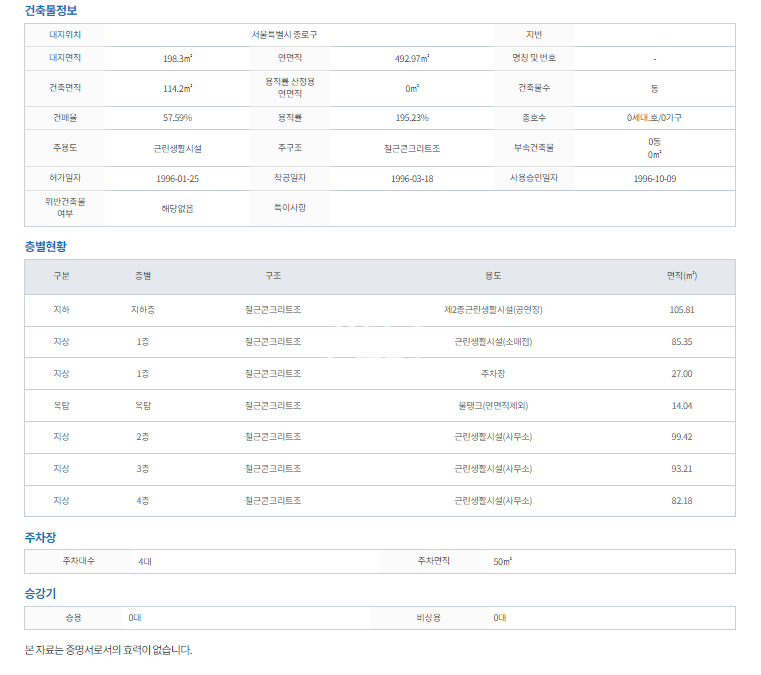The height and width of the screenshot is (675, 761).
Task: Click the 50㎡ 주차면적 value
Action: (x=502, y=562)
